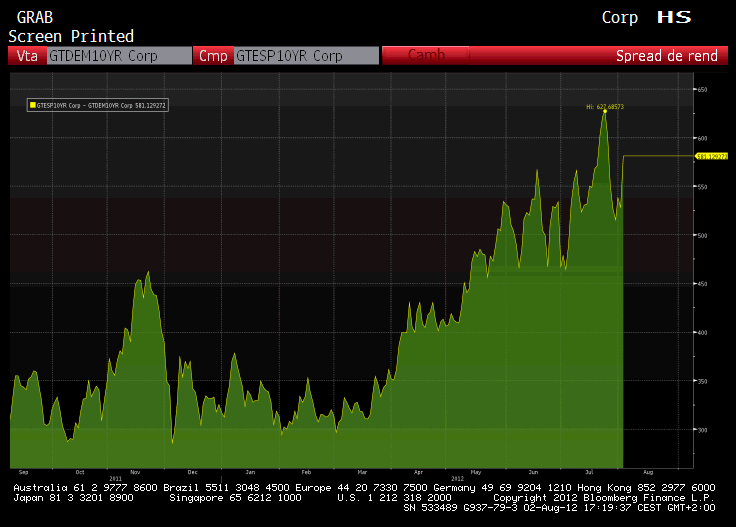736x527 pixels.
Task: Click the Nov label on time axis
Action: (134, 471)
